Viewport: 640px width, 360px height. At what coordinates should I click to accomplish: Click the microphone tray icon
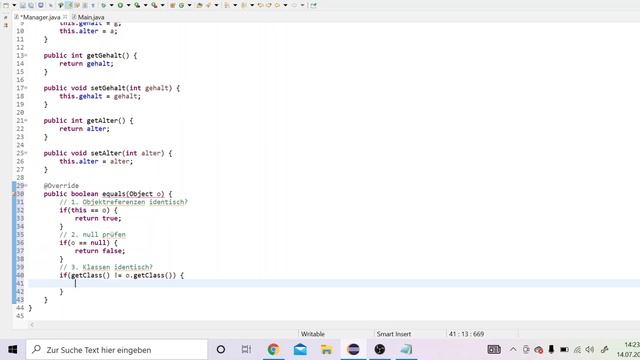[551, 349]
